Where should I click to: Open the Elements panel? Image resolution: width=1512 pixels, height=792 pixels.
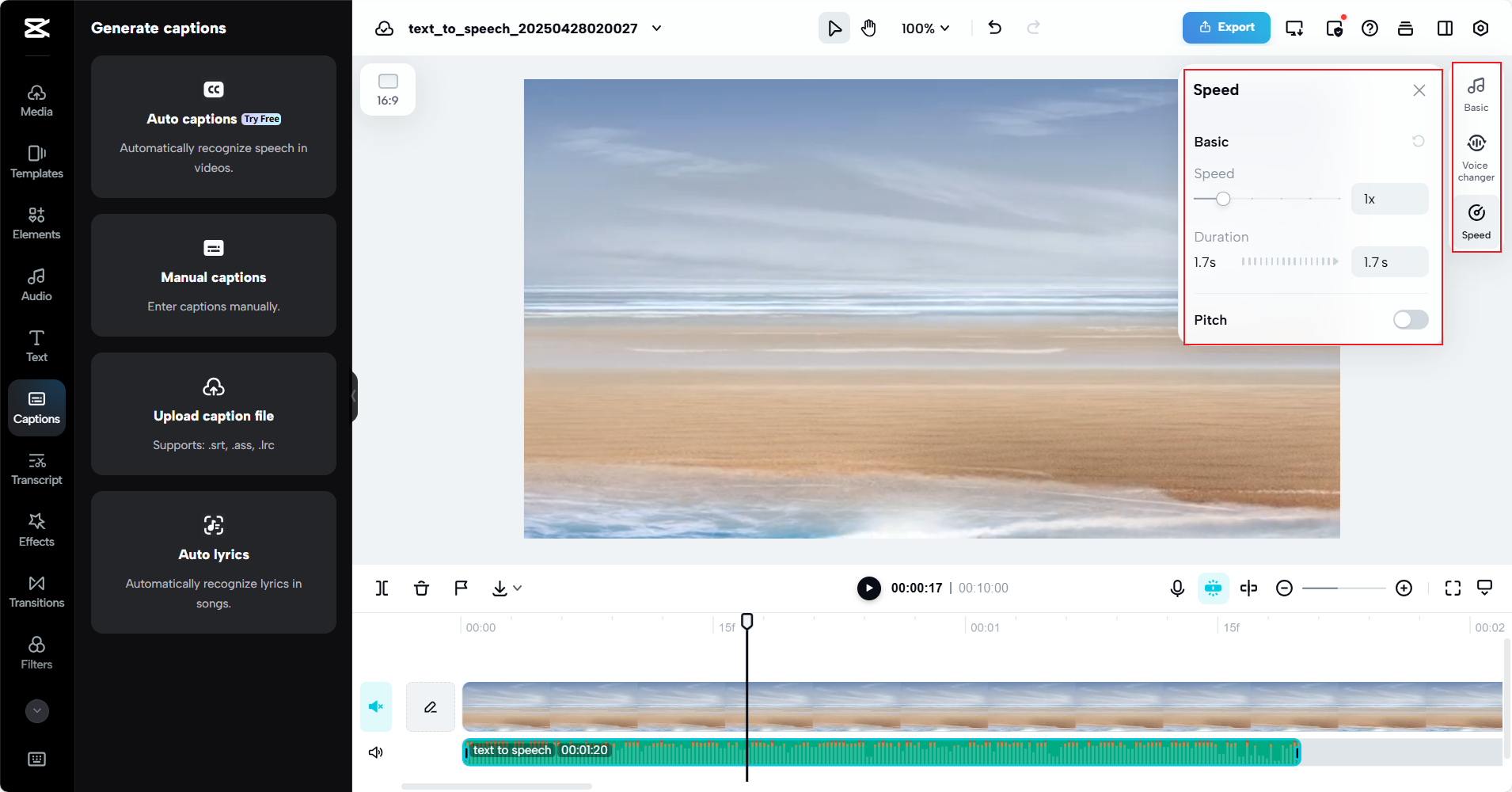click(36, 223)
